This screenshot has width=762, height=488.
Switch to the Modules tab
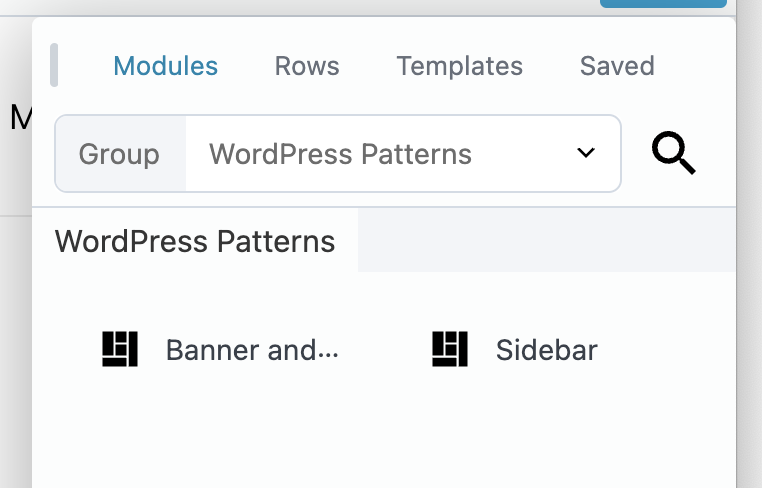[x=166, y=66]
